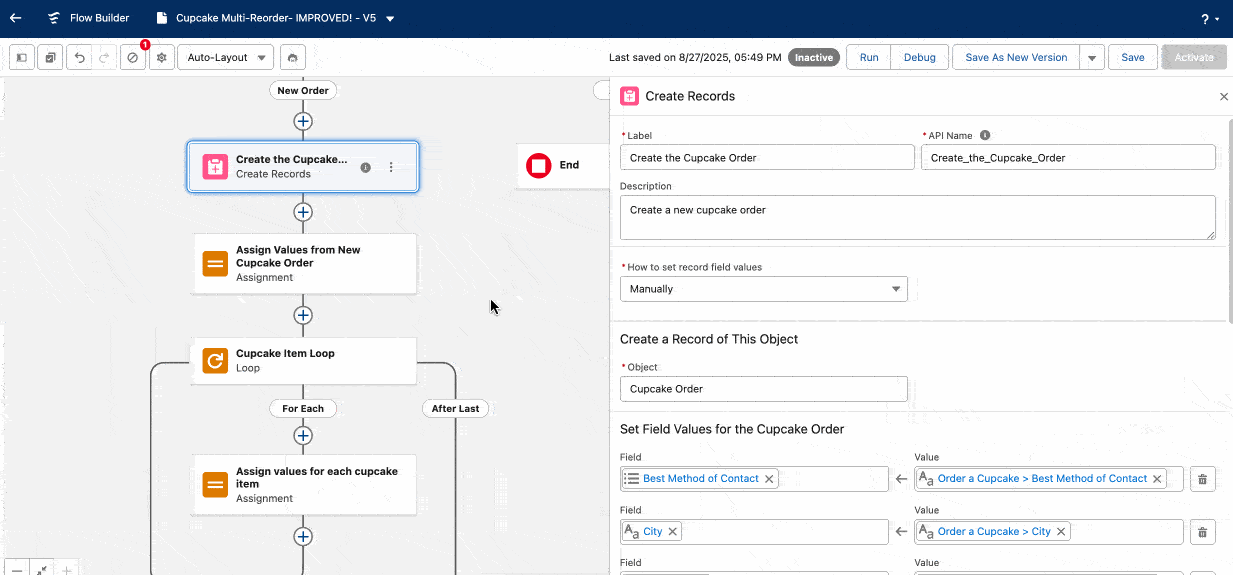Click the API Name info icon
This screenshot has width=1233, height=575.
985,135
